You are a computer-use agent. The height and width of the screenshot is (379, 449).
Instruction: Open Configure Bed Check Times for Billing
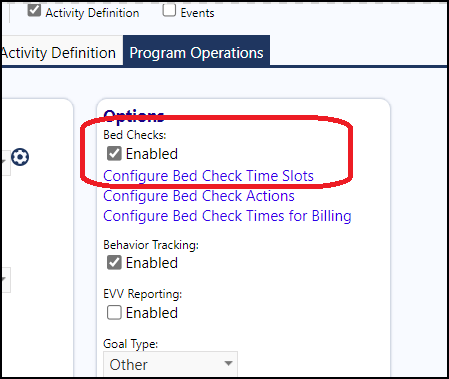227,216
